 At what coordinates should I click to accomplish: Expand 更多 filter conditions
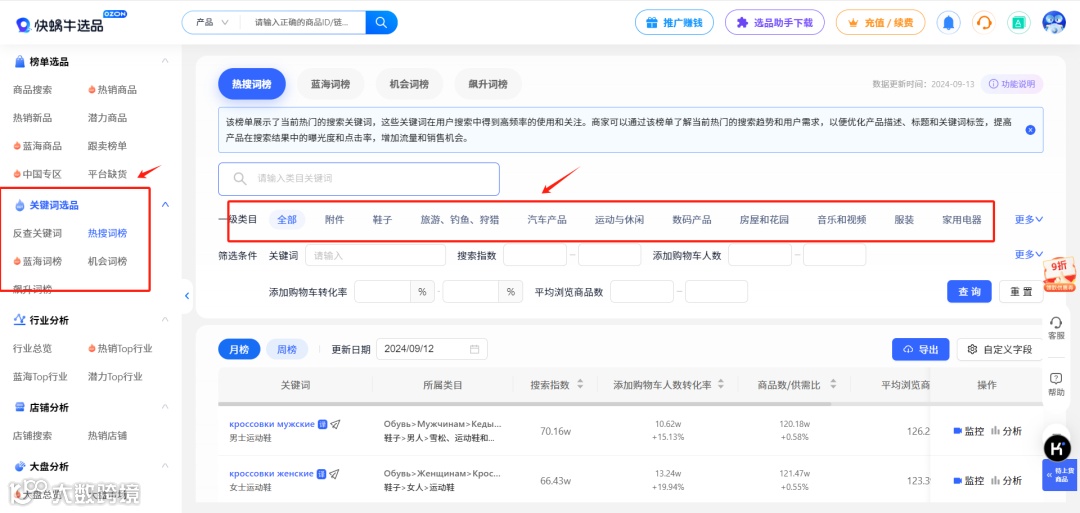pyautogui.click(x=1029, y=254)
